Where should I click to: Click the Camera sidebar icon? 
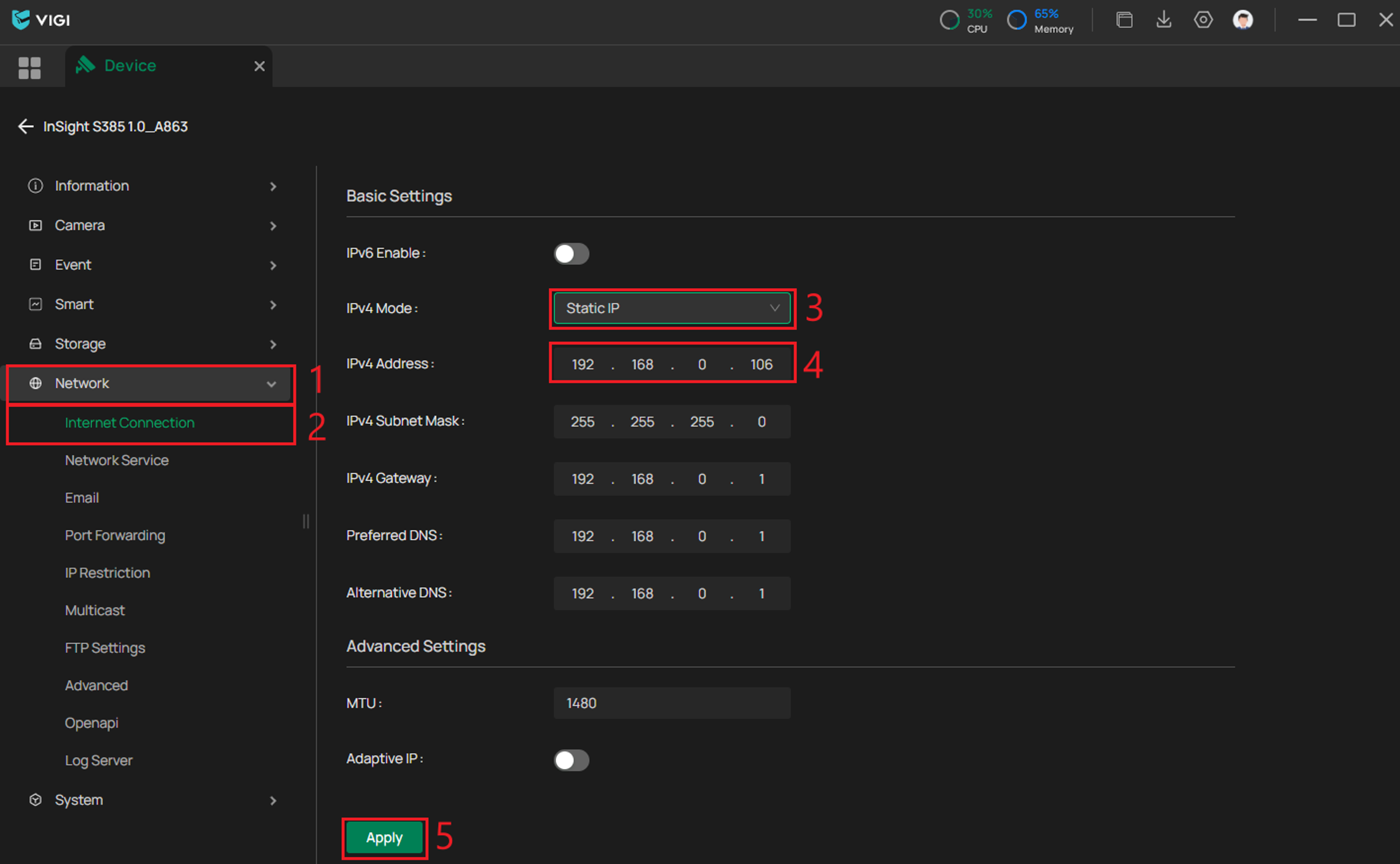[35, 225]
